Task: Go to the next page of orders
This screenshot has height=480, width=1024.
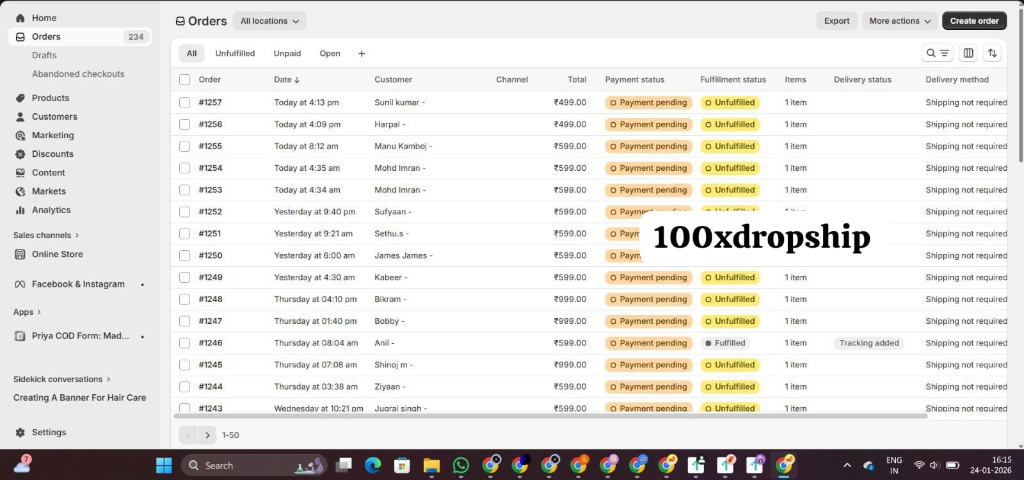Action: [x=208, y=435]
